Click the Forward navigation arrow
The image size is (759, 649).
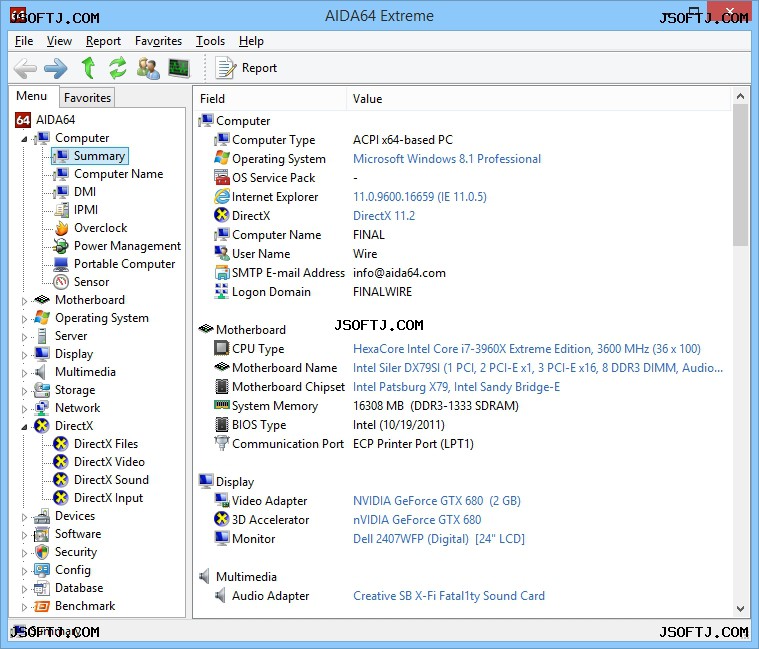pyautogui.click(x=56, y=68)
